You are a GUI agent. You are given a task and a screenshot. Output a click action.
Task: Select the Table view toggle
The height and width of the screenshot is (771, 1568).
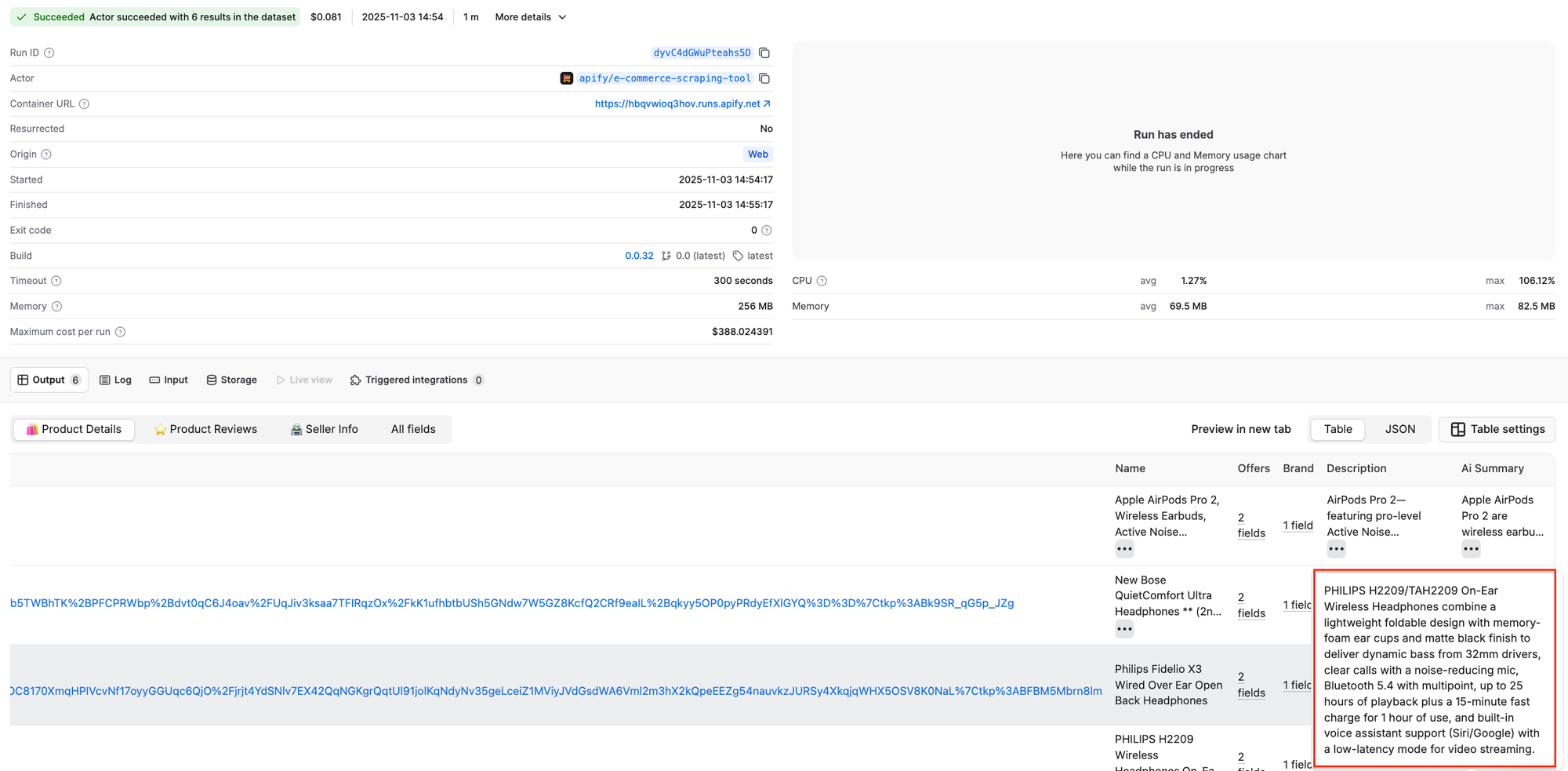(x=1337, y=429)
